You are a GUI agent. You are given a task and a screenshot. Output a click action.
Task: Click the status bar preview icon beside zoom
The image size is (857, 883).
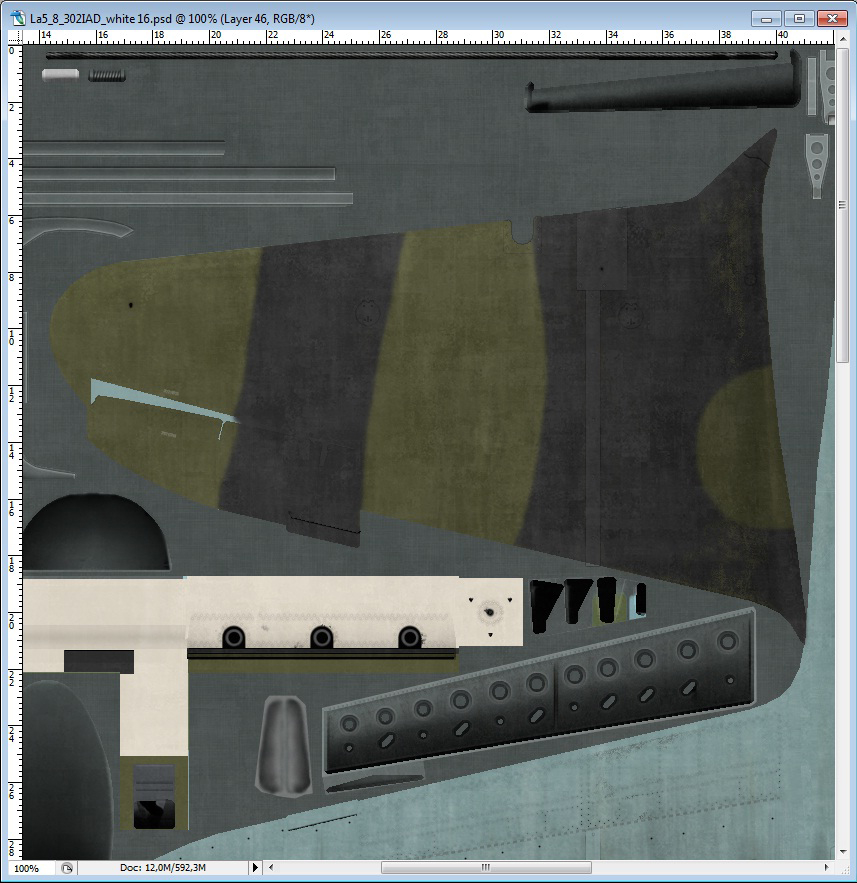pyautogui.click(x=67, y=868)
